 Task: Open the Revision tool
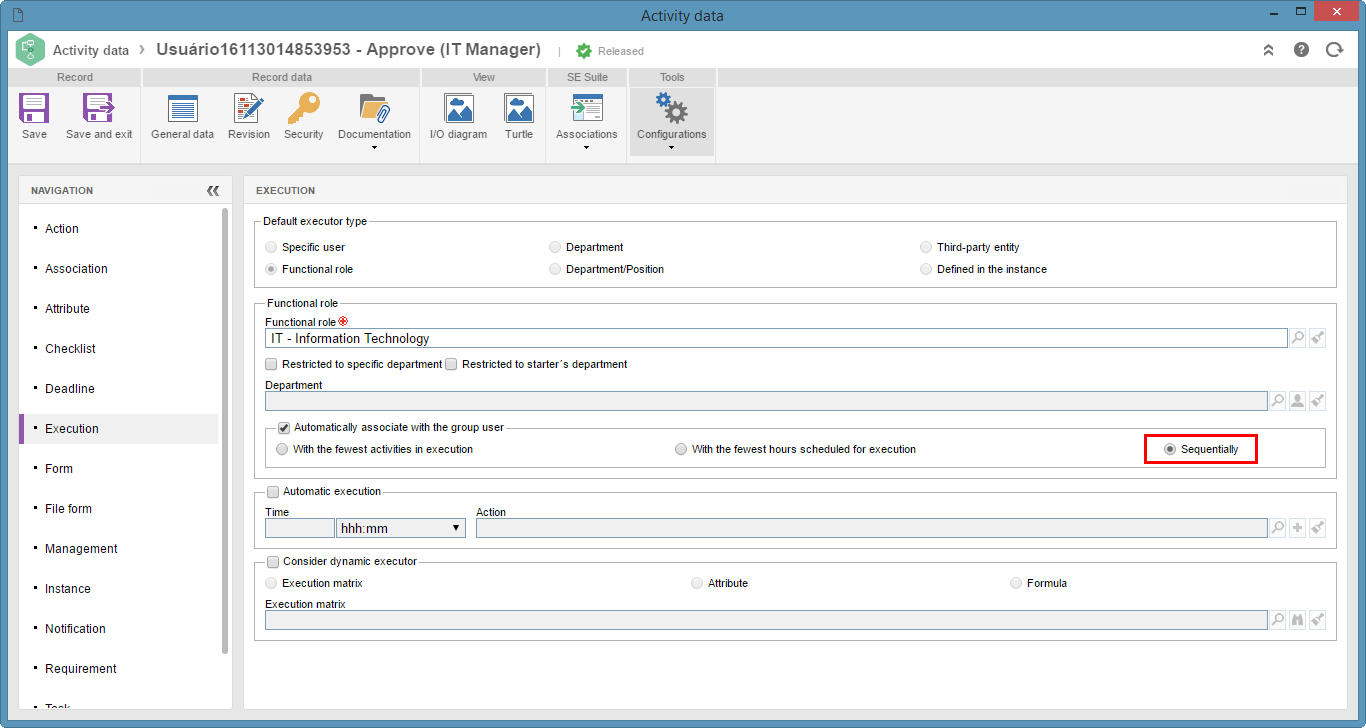pos(249,117)
